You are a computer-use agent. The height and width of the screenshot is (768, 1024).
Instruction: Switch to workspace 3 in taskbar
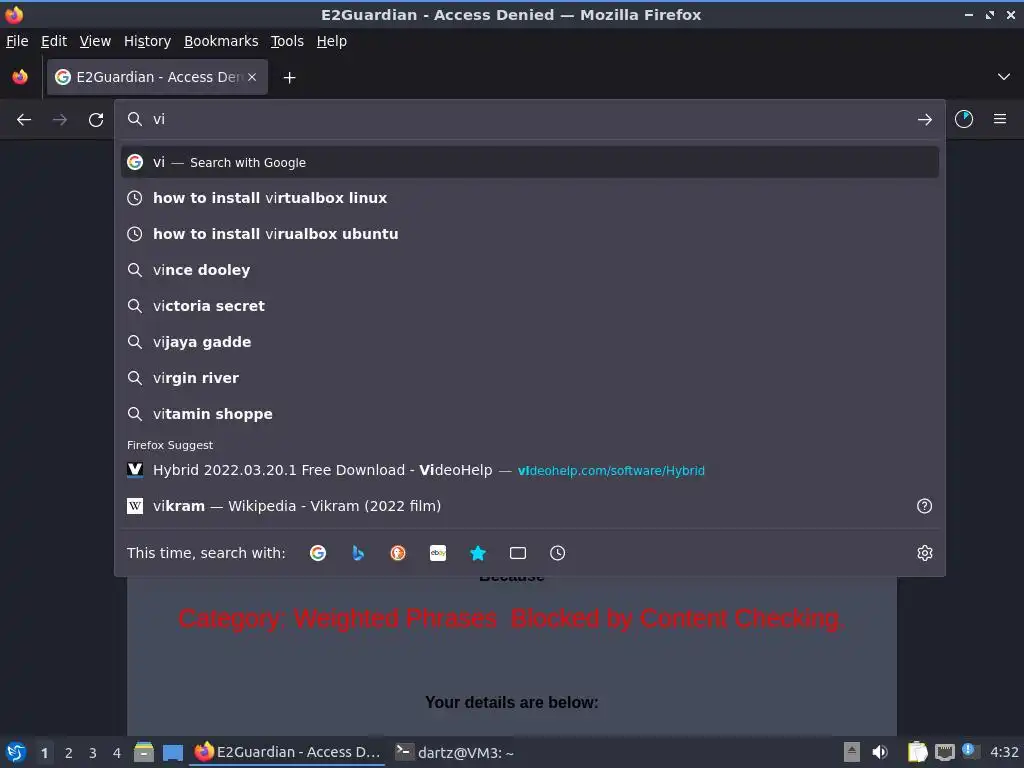click(93, 753)
